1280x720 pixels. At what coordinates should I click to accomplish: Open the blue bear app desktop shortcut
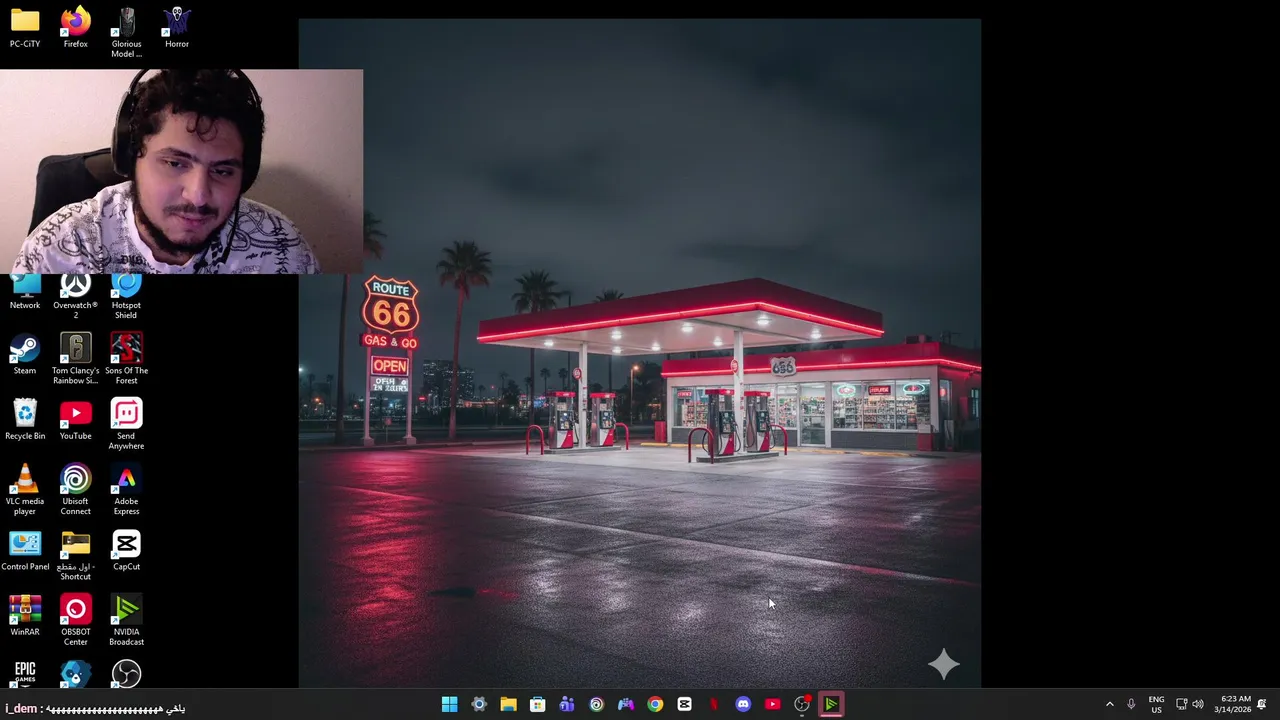tap(75, 673)
